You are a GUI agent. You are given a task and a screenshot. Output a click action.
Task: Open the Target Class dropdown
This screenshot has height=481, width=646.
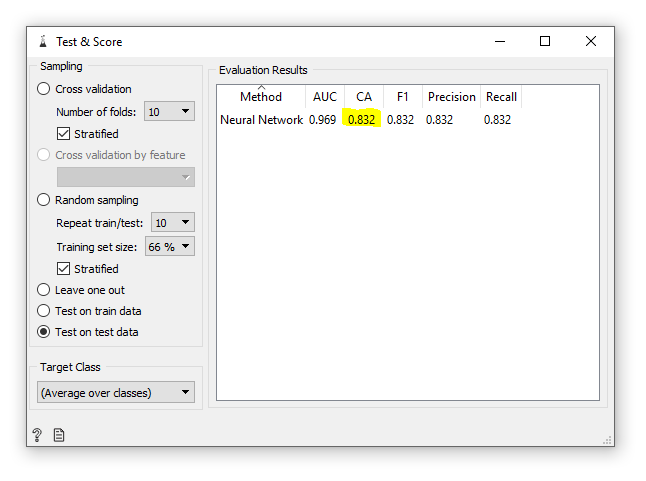point(116,393)
